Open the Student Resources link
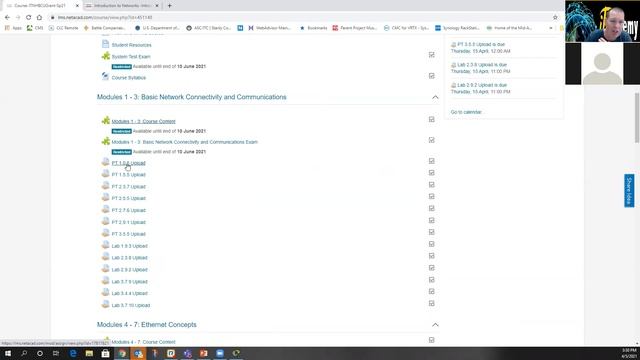Image resolution: width=640 pixels, height=360 pixels. coord(131,45)
